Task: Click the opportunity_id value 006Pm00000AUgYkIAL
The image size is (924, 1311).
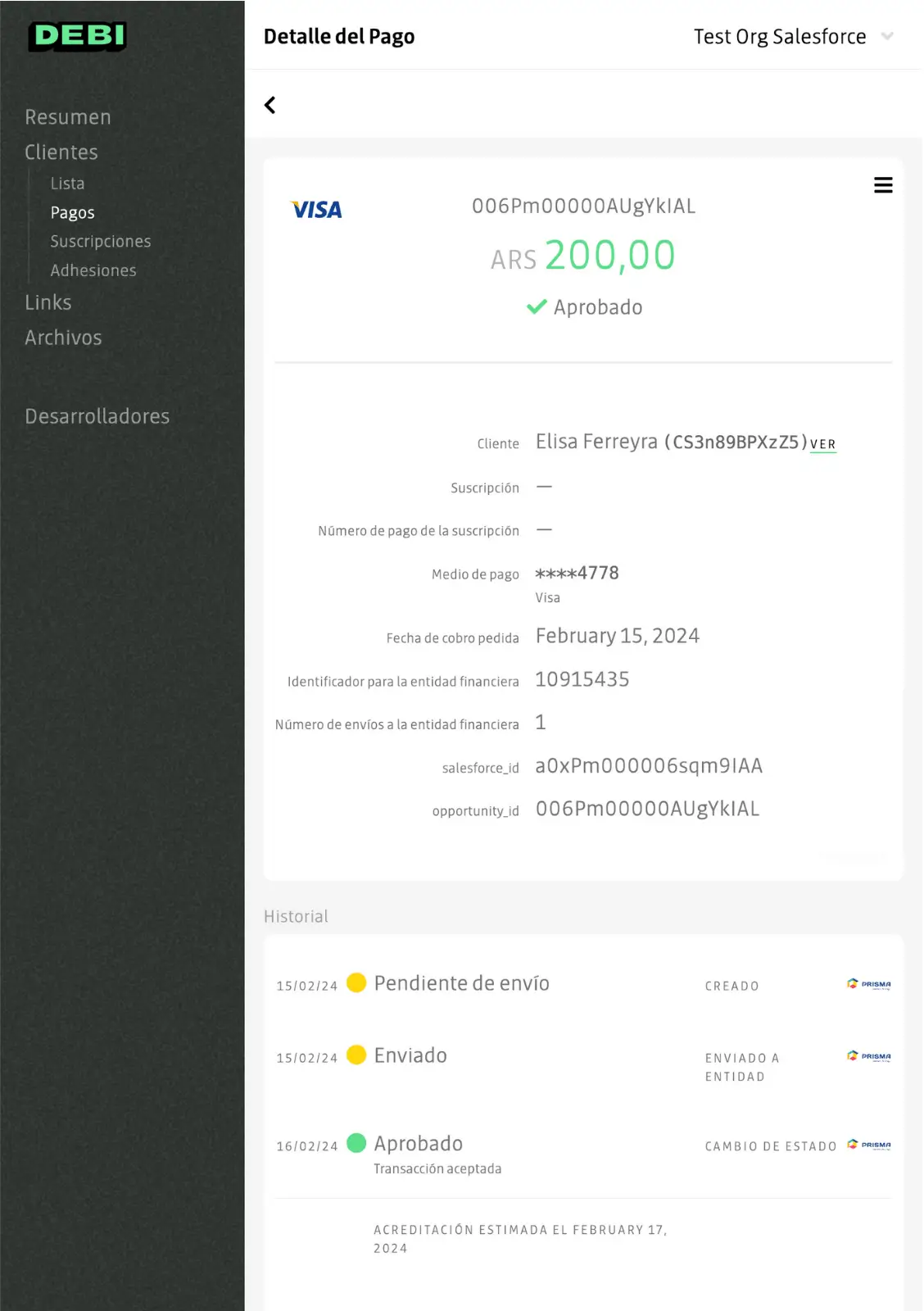Action: point(647,809)
